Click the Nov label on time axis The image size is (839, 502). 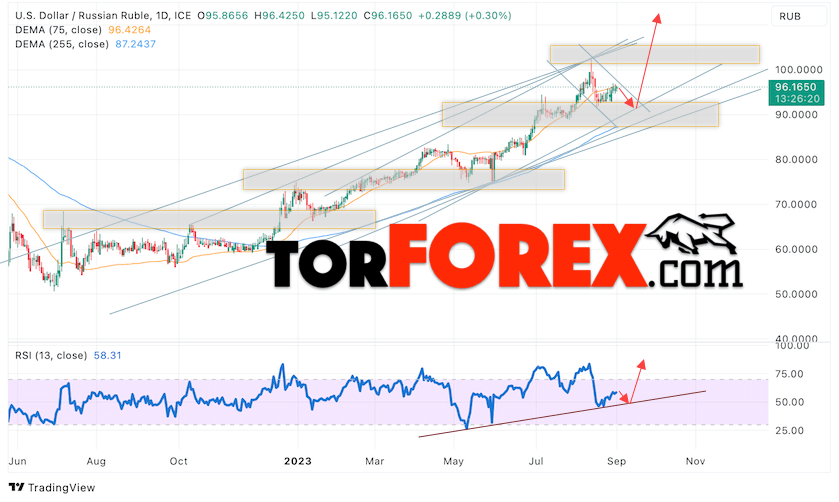(x=695, y=461)
